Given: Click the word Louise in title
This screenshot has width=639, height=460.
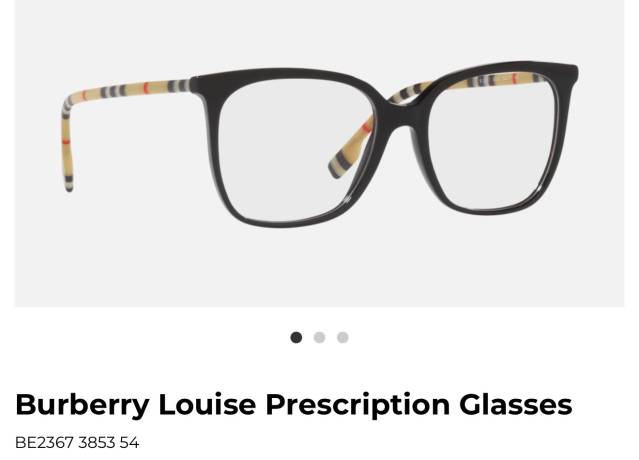Looking at the screenshot, I should click(x=207, y=404).
